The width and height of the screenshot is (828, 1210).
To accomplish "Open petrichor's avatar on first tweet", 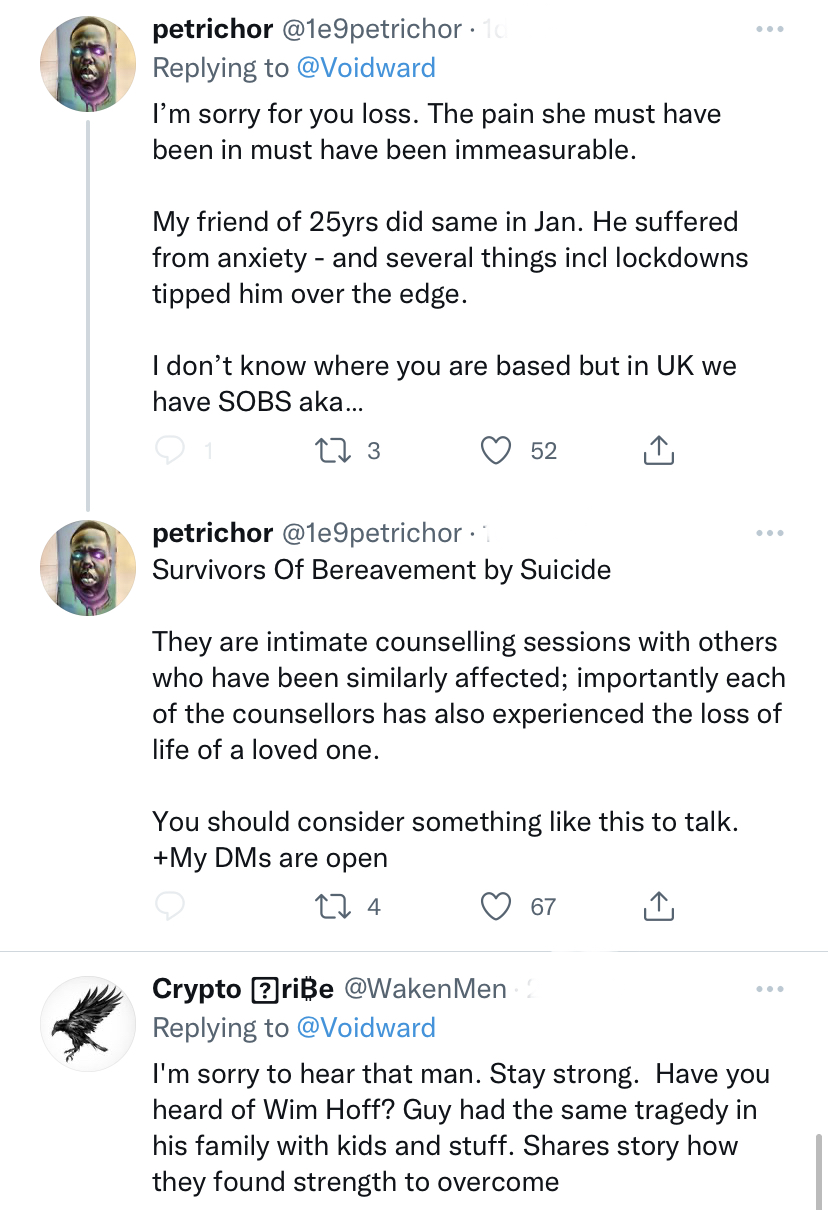I will (87, 63).
